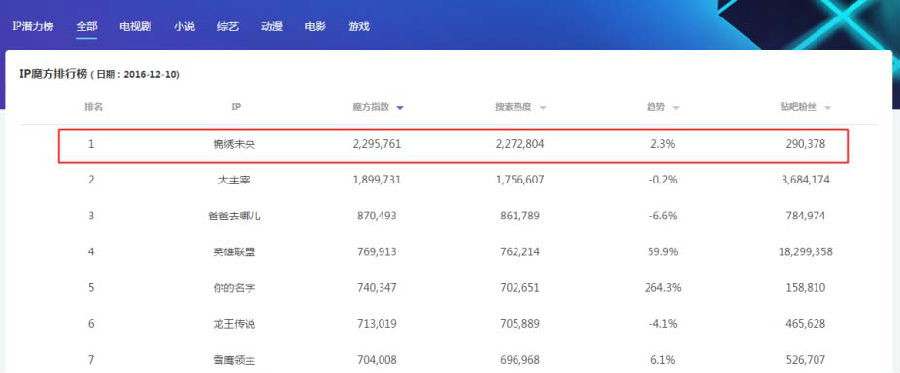Viewport: 900px width, 373px height.
Task: Sort by 魔方指数 column arrow
Action: click(x=400, y=108)
